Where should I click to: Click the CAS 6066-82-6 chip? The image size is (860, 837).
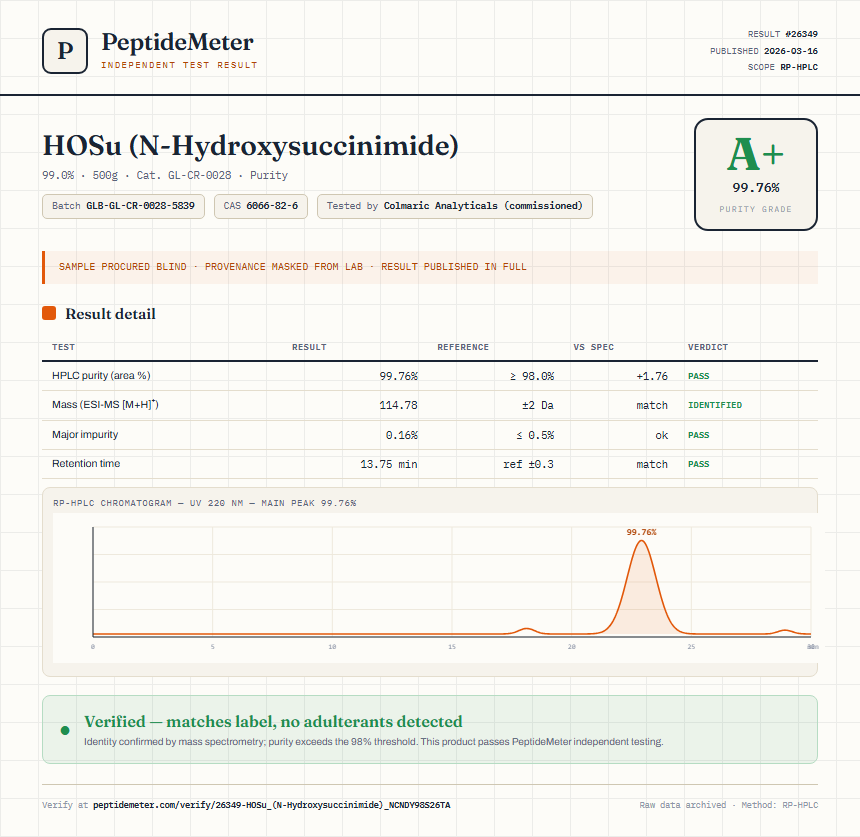[x=261, y=206]
